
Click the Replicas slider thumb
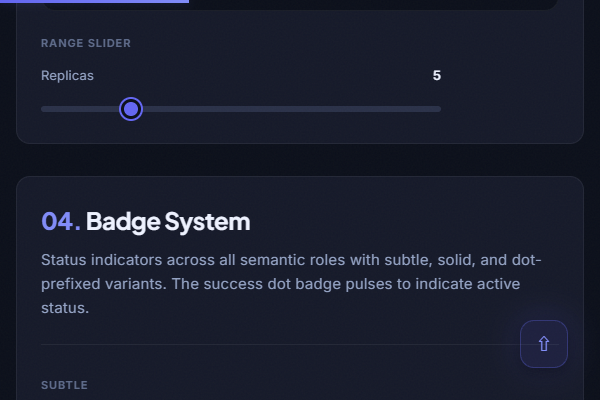point(131,109)
